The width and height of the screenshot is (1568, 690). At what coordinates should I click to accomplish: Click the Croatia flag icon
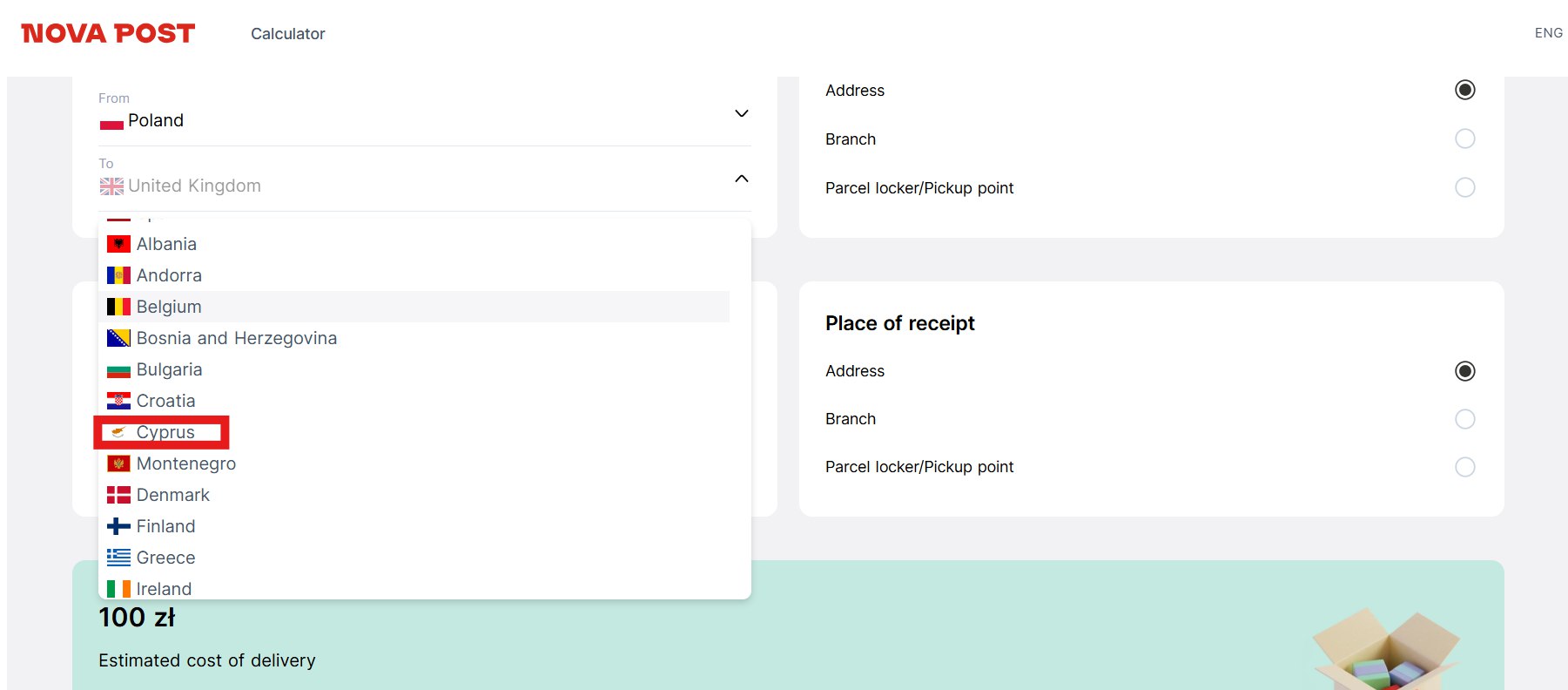click(x=118, y=401)
